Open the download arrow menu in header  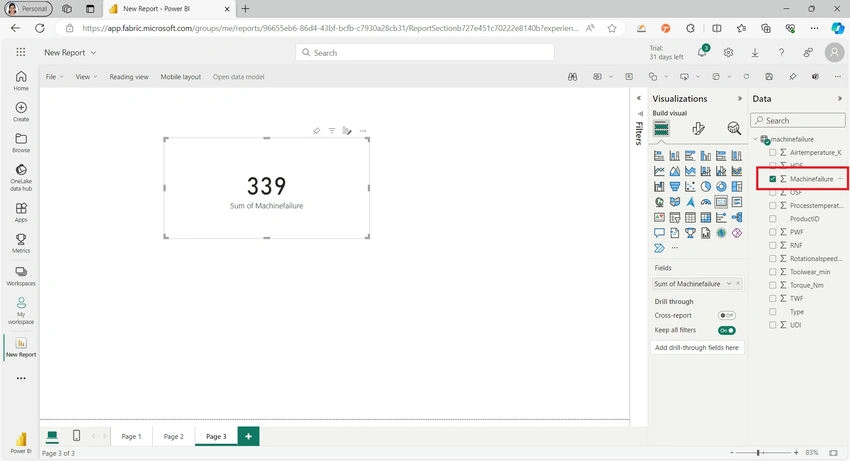click(x=755, y=53)
